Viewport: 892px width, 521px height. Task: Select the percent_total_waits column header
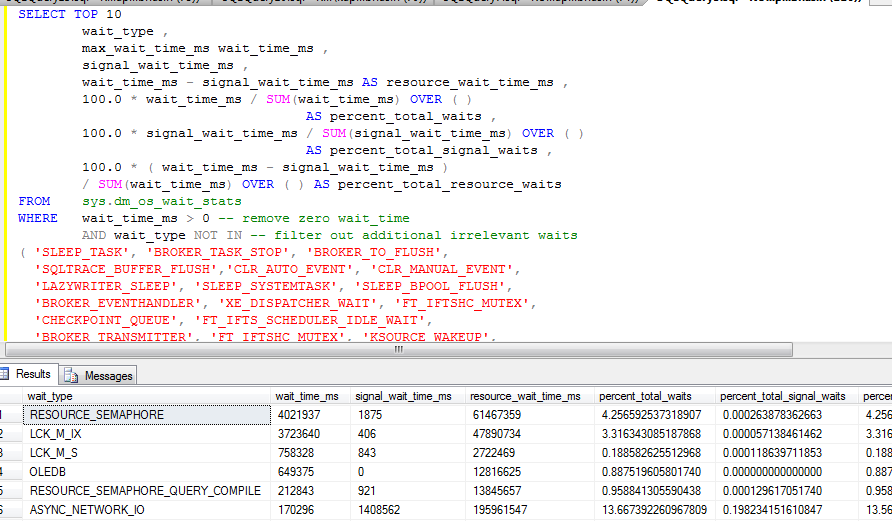[x=654, y=396]
